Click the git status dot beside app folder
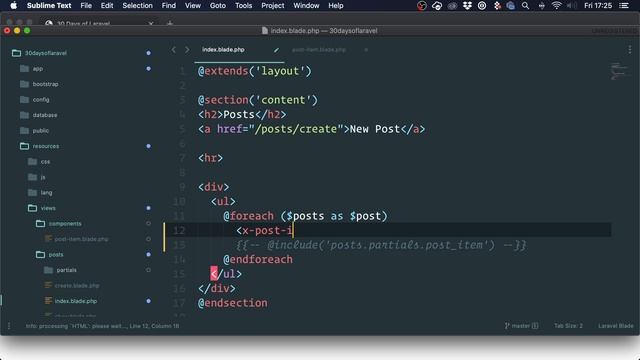This screenshot has height=360, width=640. (149, 69)
